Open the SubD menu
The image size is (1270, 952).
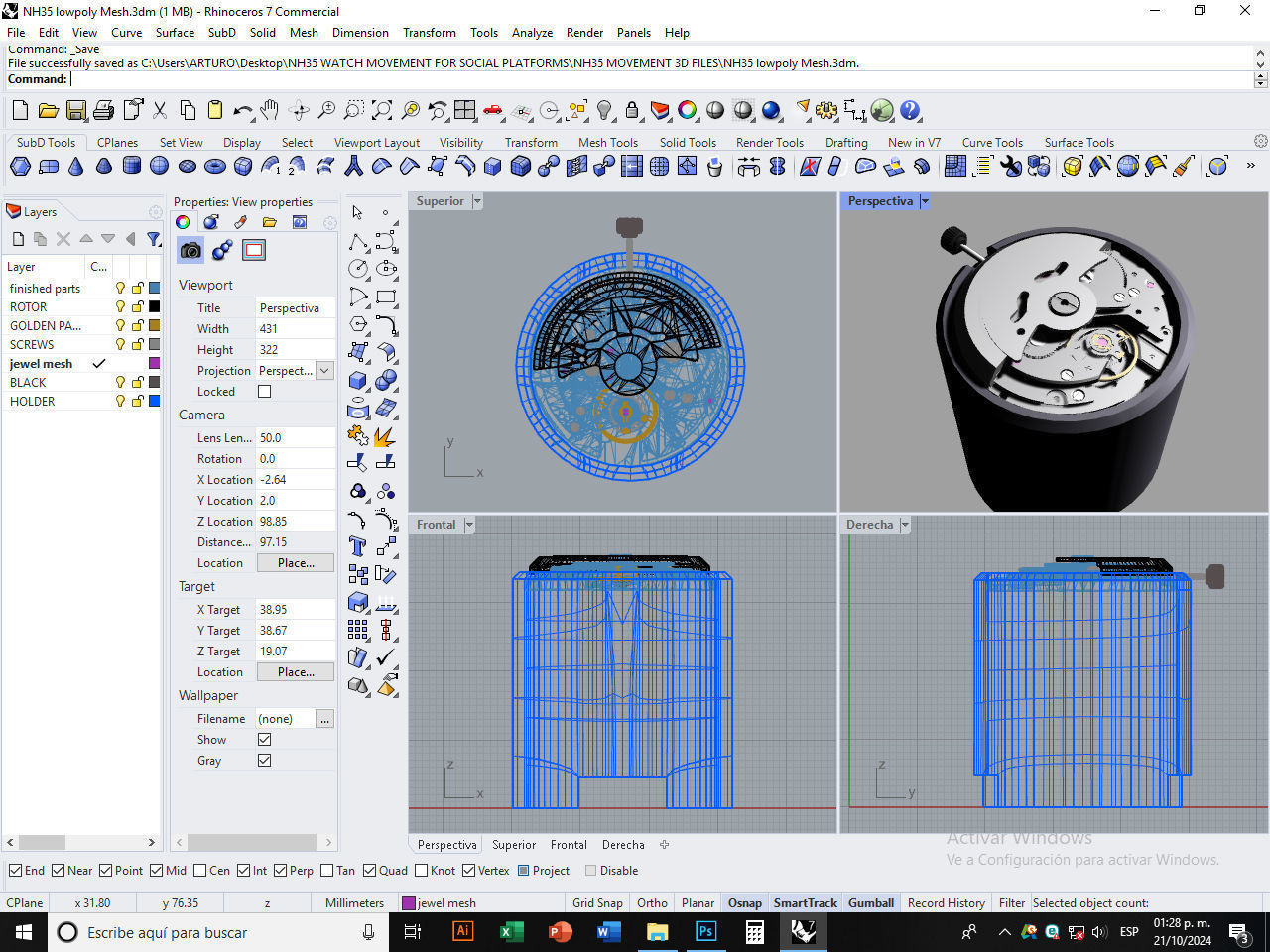(221, 32)
